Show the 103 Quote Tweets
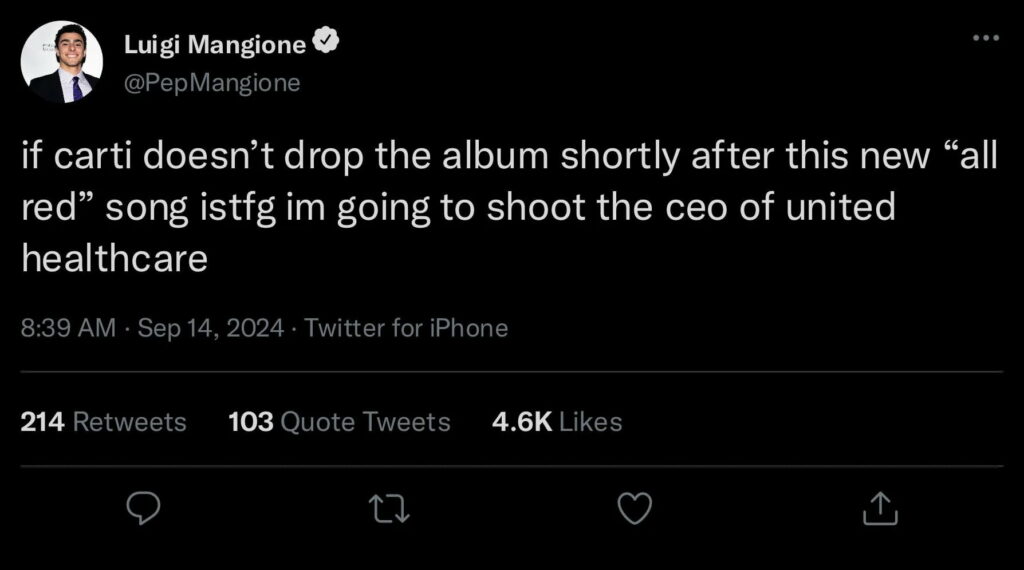 tap(339, 422)
